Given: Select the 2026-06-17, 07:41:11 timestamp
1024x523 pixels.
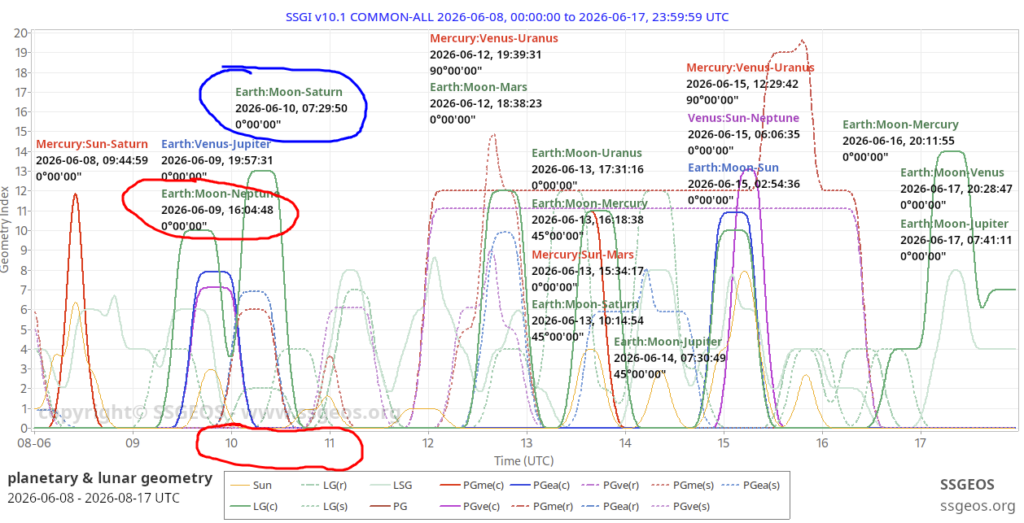Looking at the screenshot, I should (957, 240).
